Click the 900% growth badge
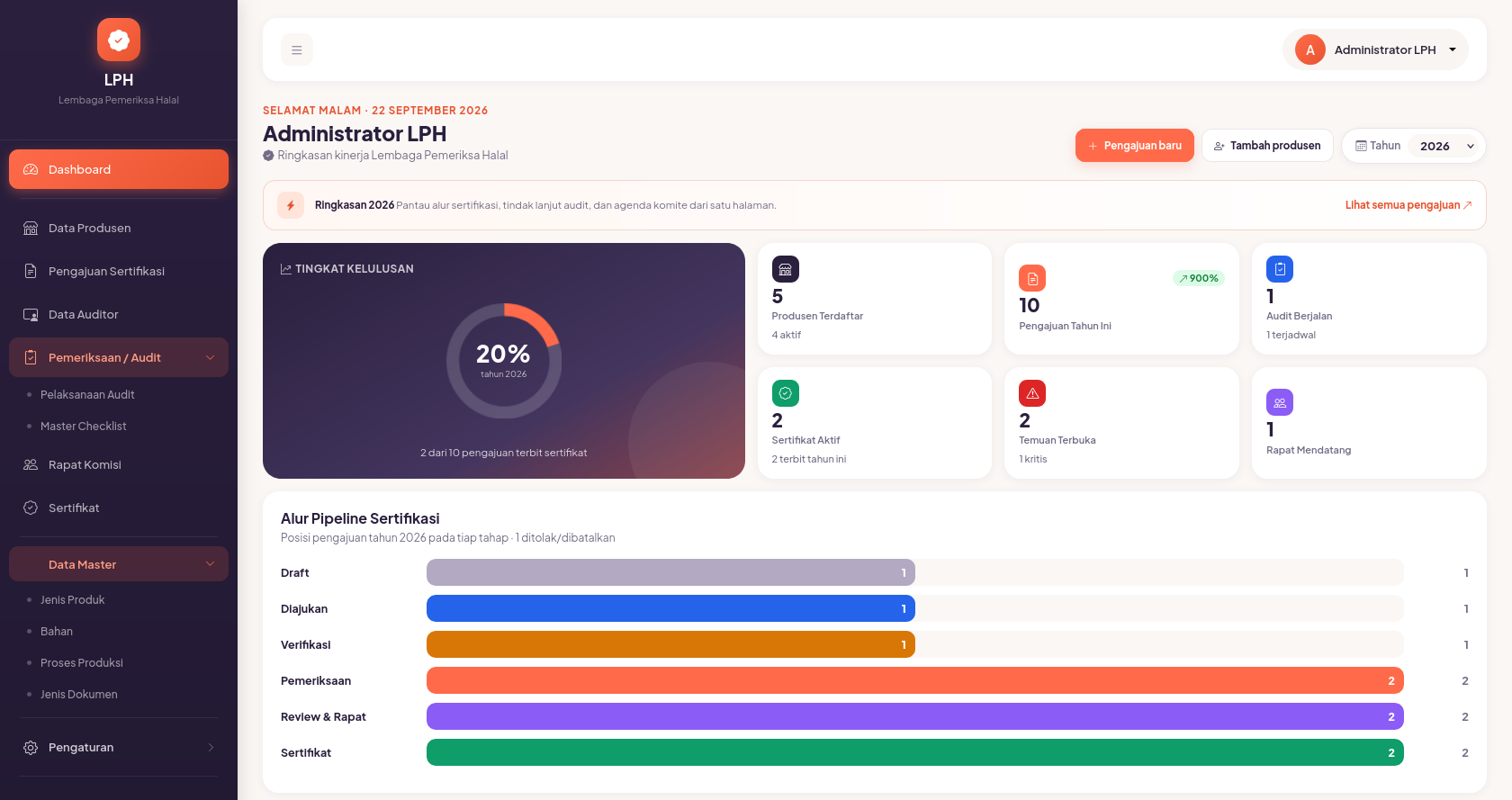Screen dimensions: 1512x800 1199,278
